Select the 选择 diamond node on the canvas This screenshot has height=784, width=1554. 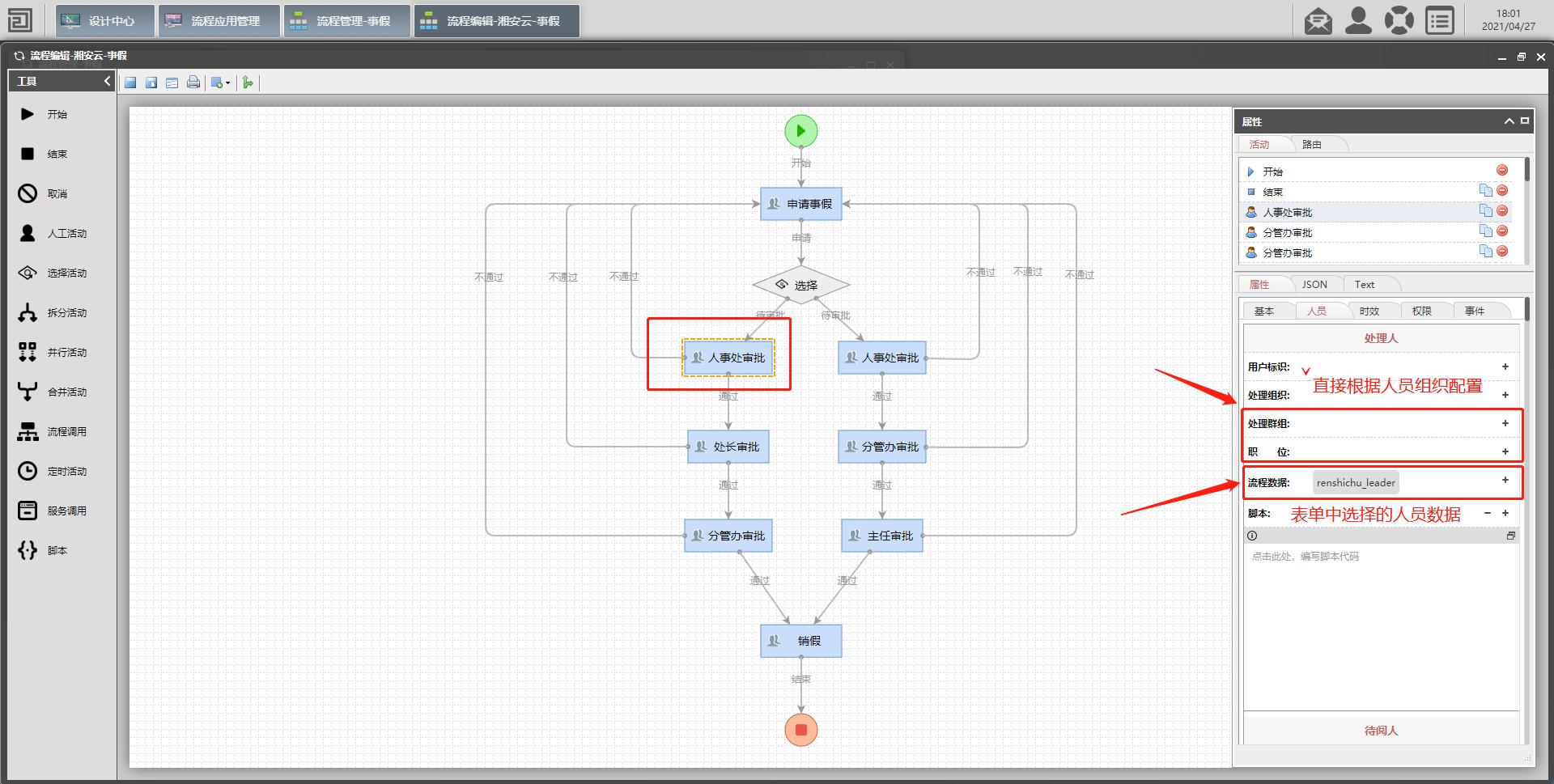[x=801, y=285]
